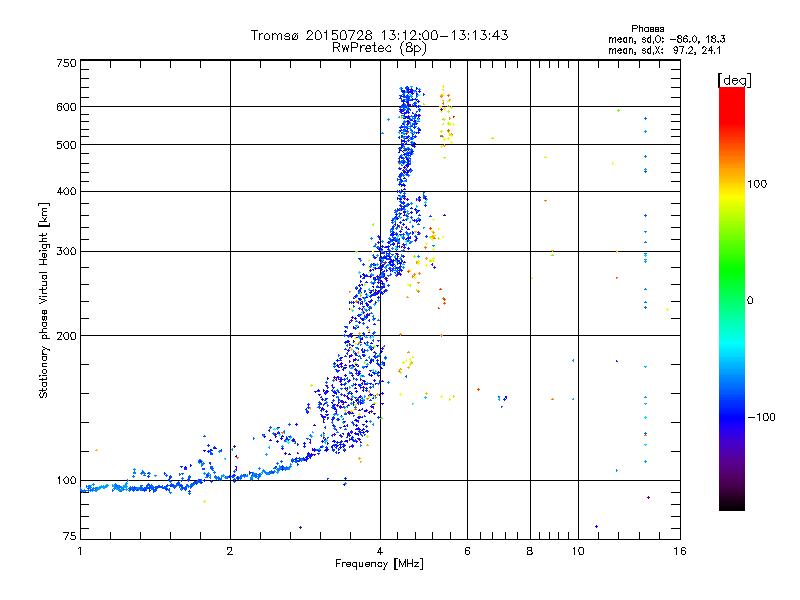The image size is (800, 600).
Task: Click the 'Phases' header text
Action: (x=647, y=29)
